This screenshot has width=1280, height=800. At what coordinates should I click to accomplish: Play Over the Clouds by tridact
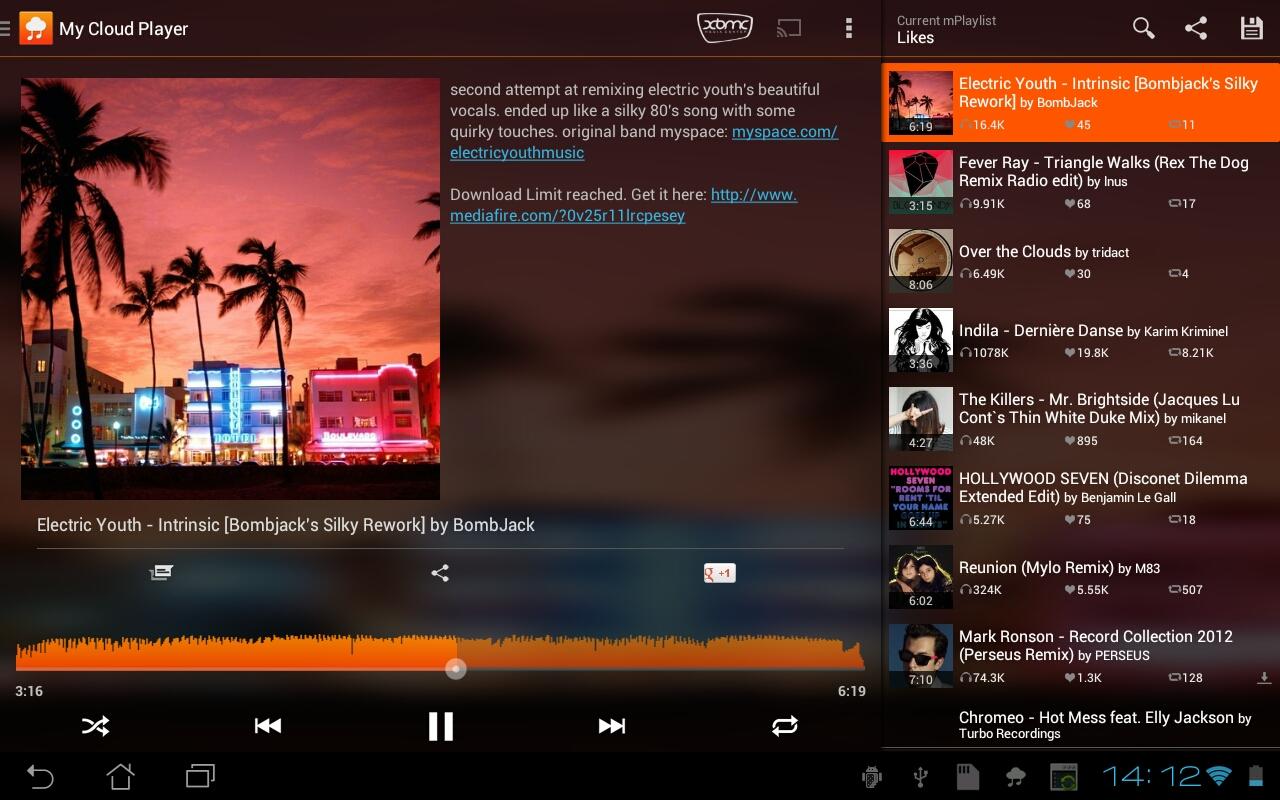(x=1081, y=260)
